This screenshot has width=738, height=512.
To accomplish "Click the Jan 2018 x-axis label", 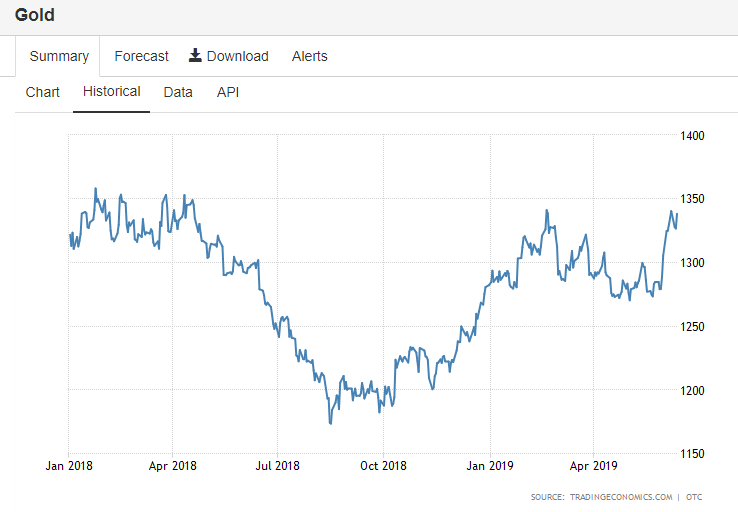I will pyautogui.click(x=69, y=466).
